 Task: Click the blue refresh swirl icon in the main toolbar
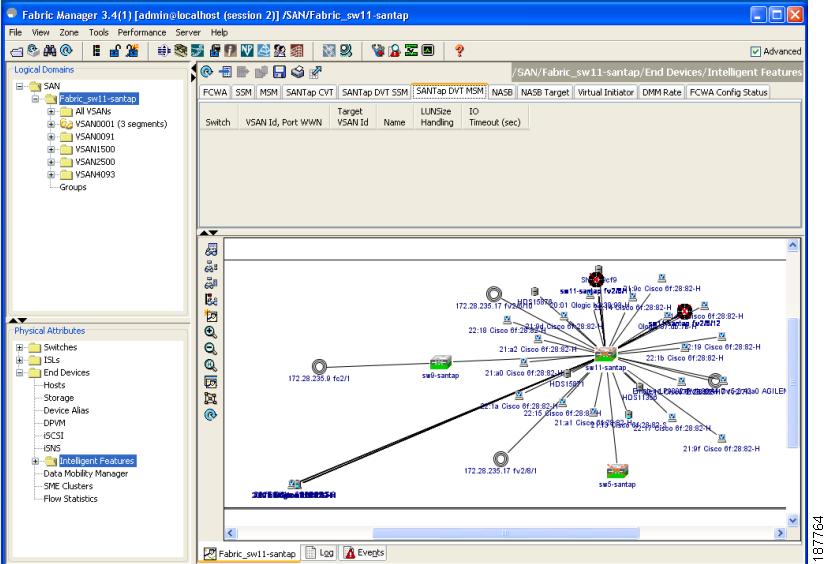66,51
